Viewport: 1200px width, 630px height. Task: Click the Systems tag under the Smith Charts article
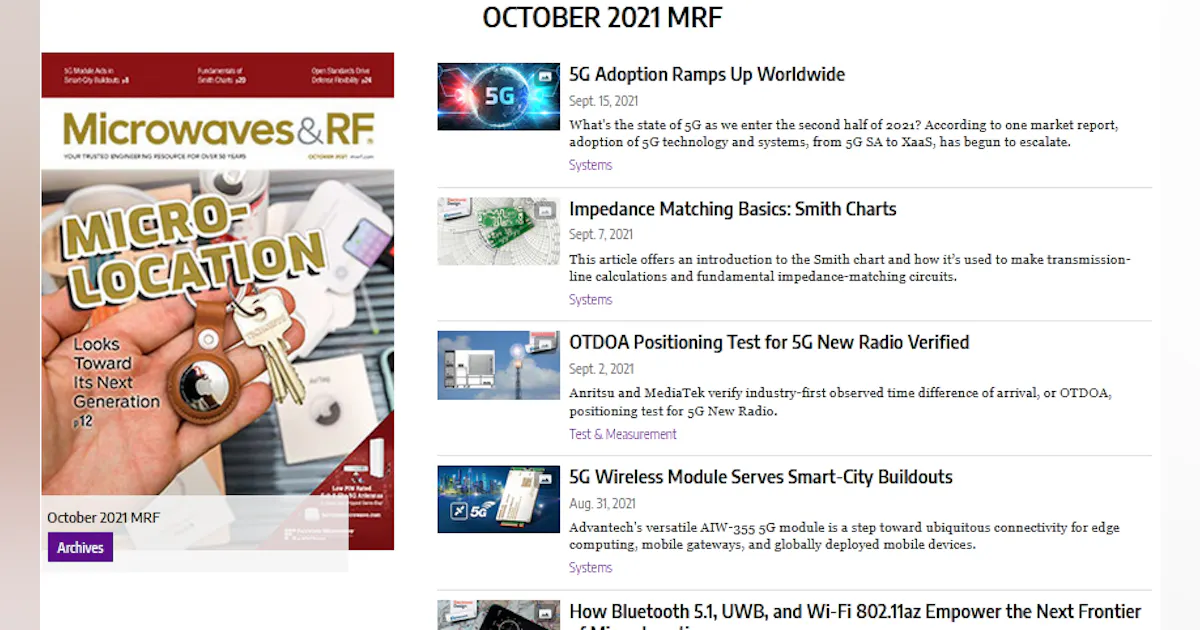point(590,299)
